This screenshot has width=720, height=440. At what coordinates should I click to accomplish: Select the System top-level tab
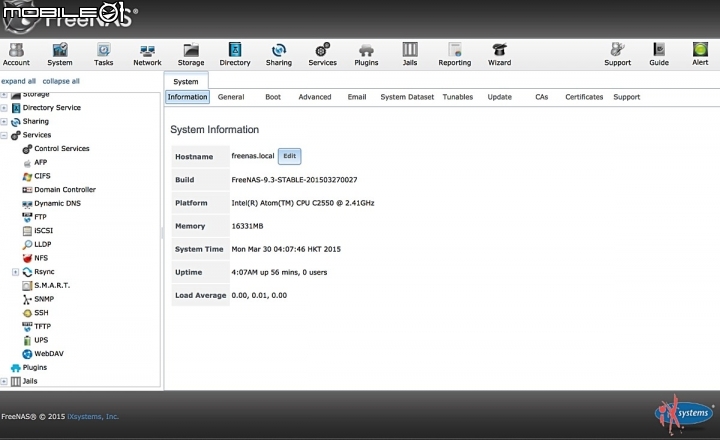(186, 81)
